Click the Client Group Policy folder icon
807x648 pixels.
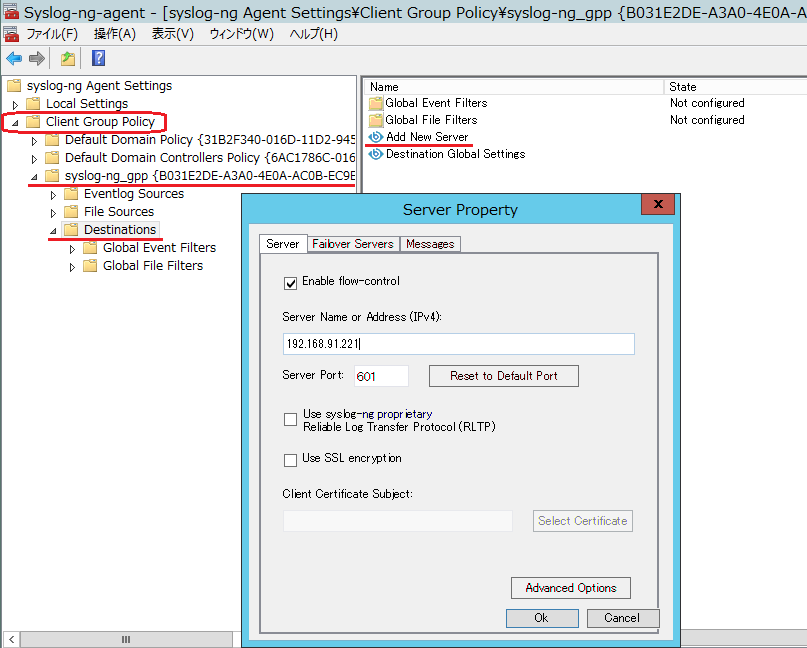tap(33, 121)
